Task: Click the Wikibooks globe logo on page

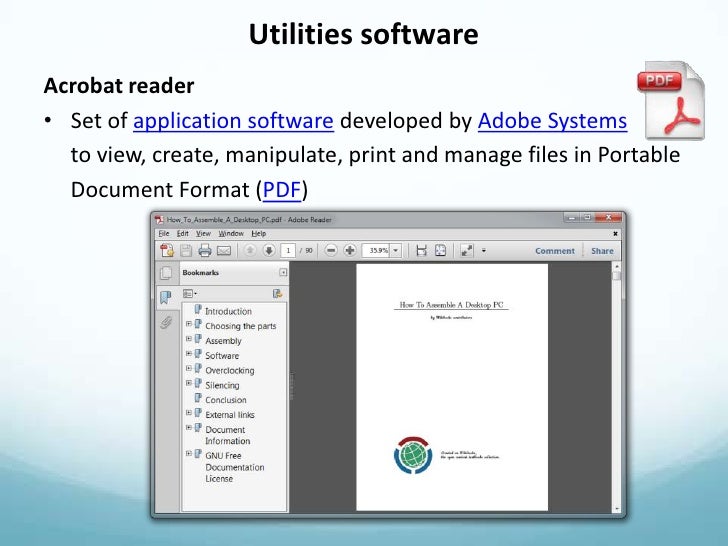Action: [x=413, y=455]
